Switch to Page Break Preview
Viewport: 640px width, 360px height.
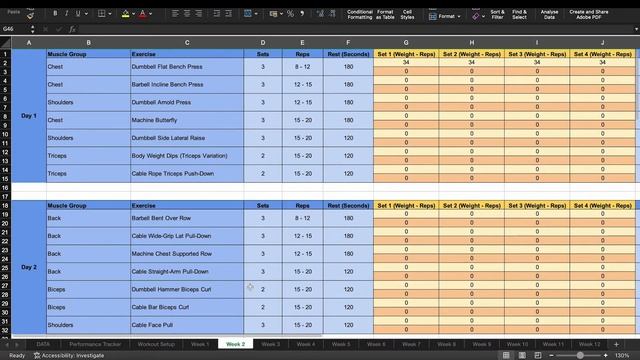538,356
